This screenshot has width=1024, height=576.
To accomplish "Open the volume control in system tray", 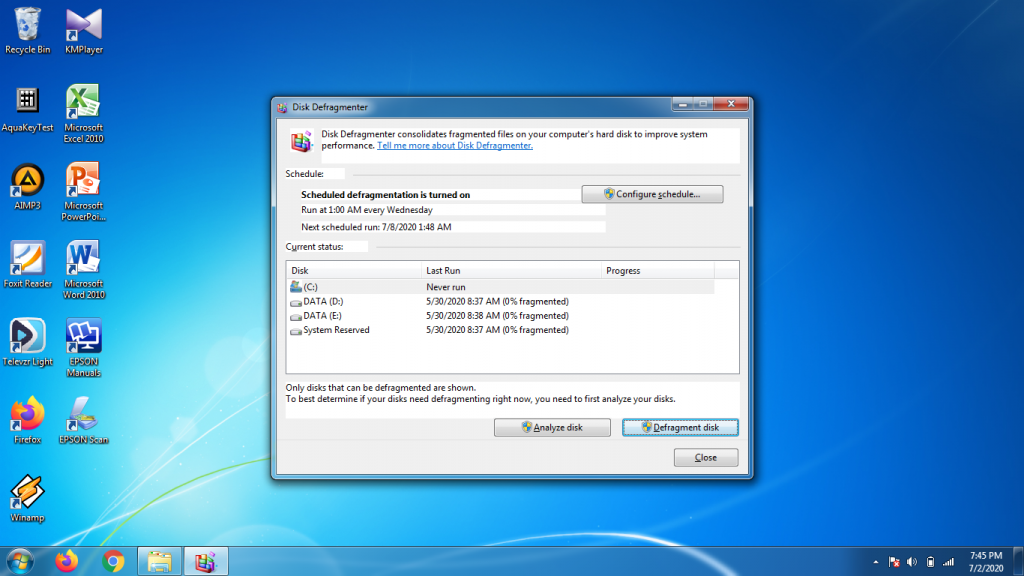I will tap(913, 560).
